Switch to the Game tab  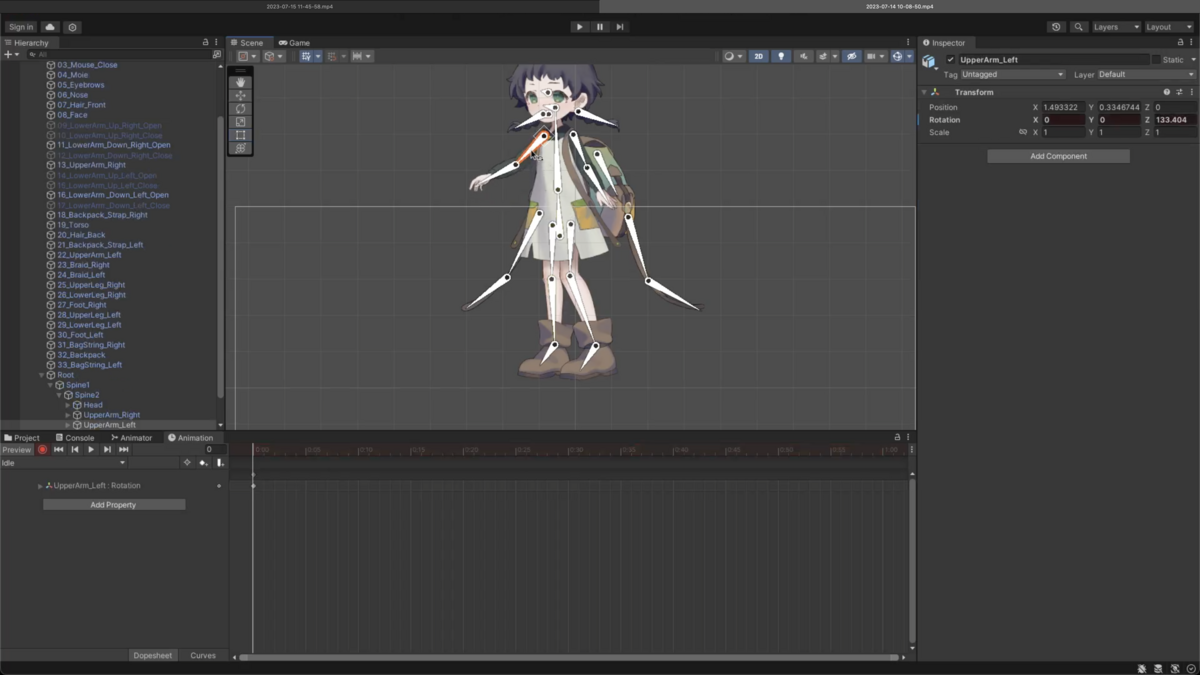click(294, 43)
